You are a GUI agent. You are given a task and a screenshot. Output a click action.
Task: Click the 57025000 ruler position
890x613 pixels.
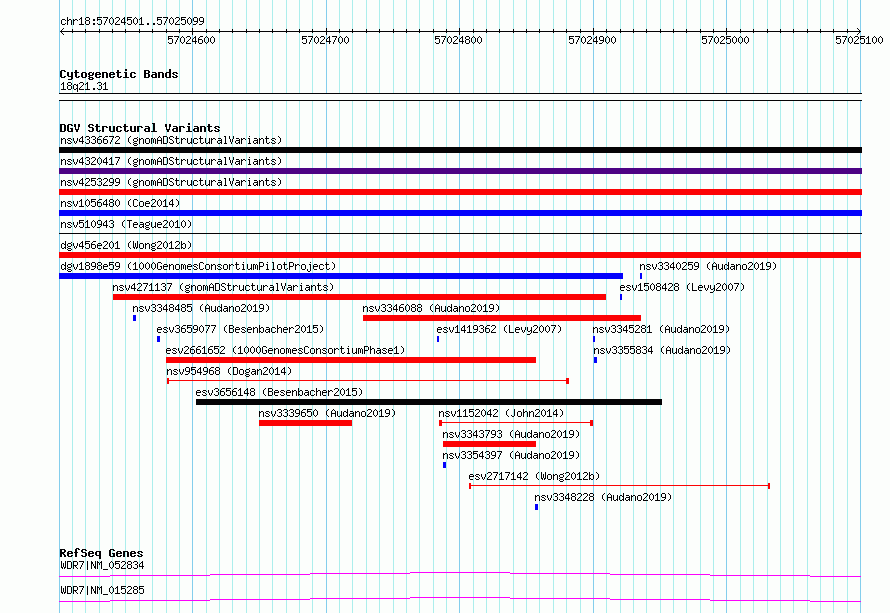coord(725,40)
